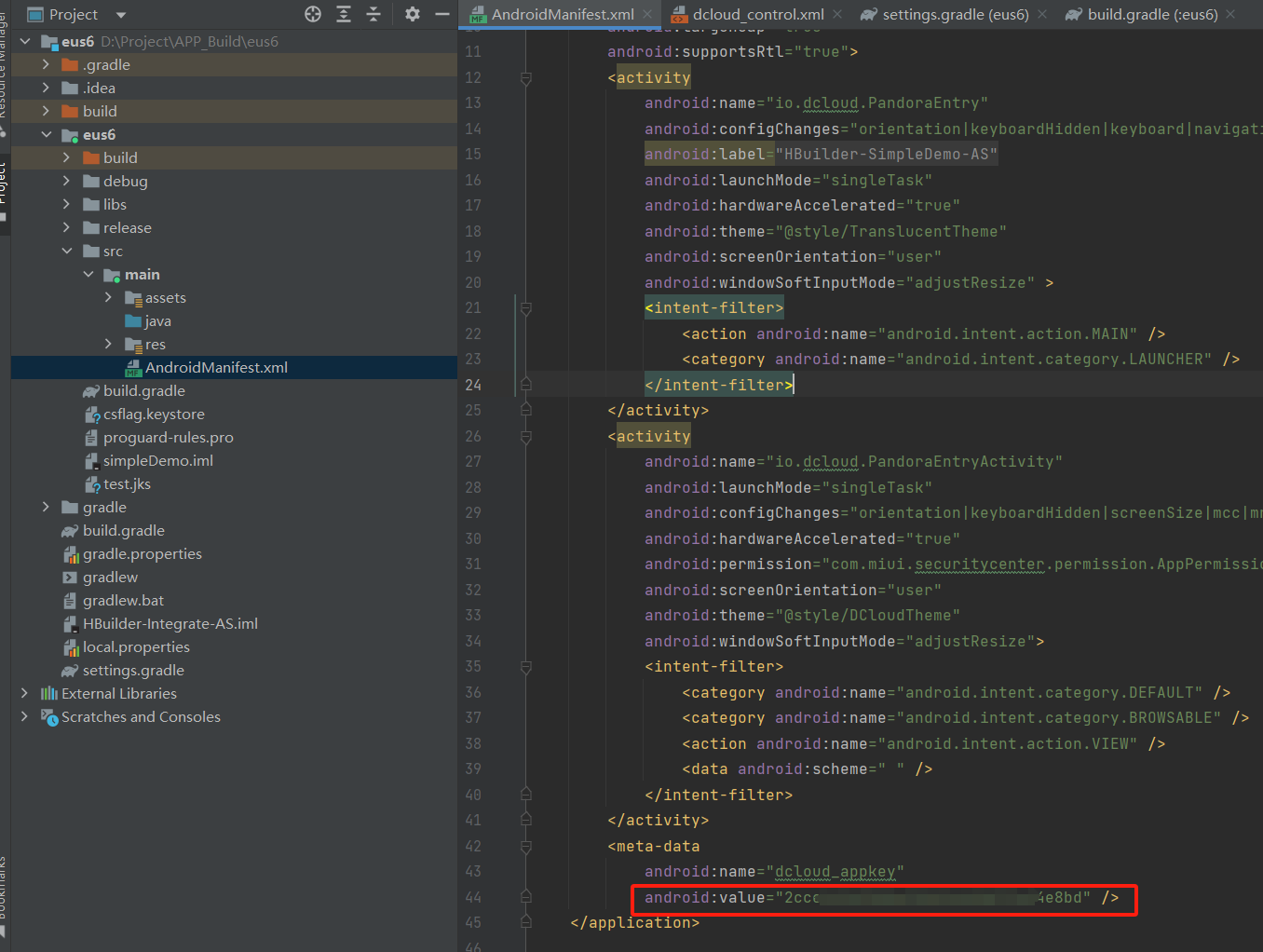Fold the intent-filter block at line 35
The height and width of the screenshot is (952, 1263).
click(x=526, y=667)
